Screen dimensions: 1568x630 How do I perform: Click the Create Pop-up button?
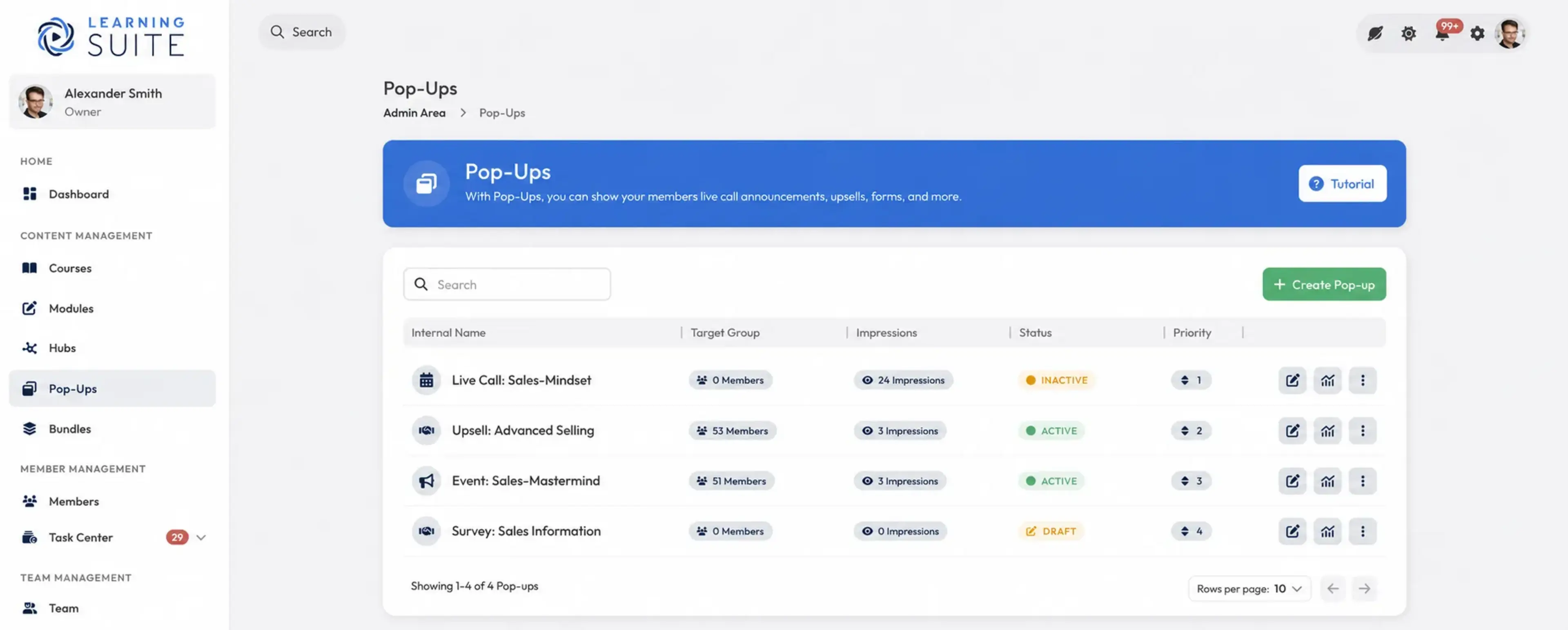click(x=1324, y=284)
